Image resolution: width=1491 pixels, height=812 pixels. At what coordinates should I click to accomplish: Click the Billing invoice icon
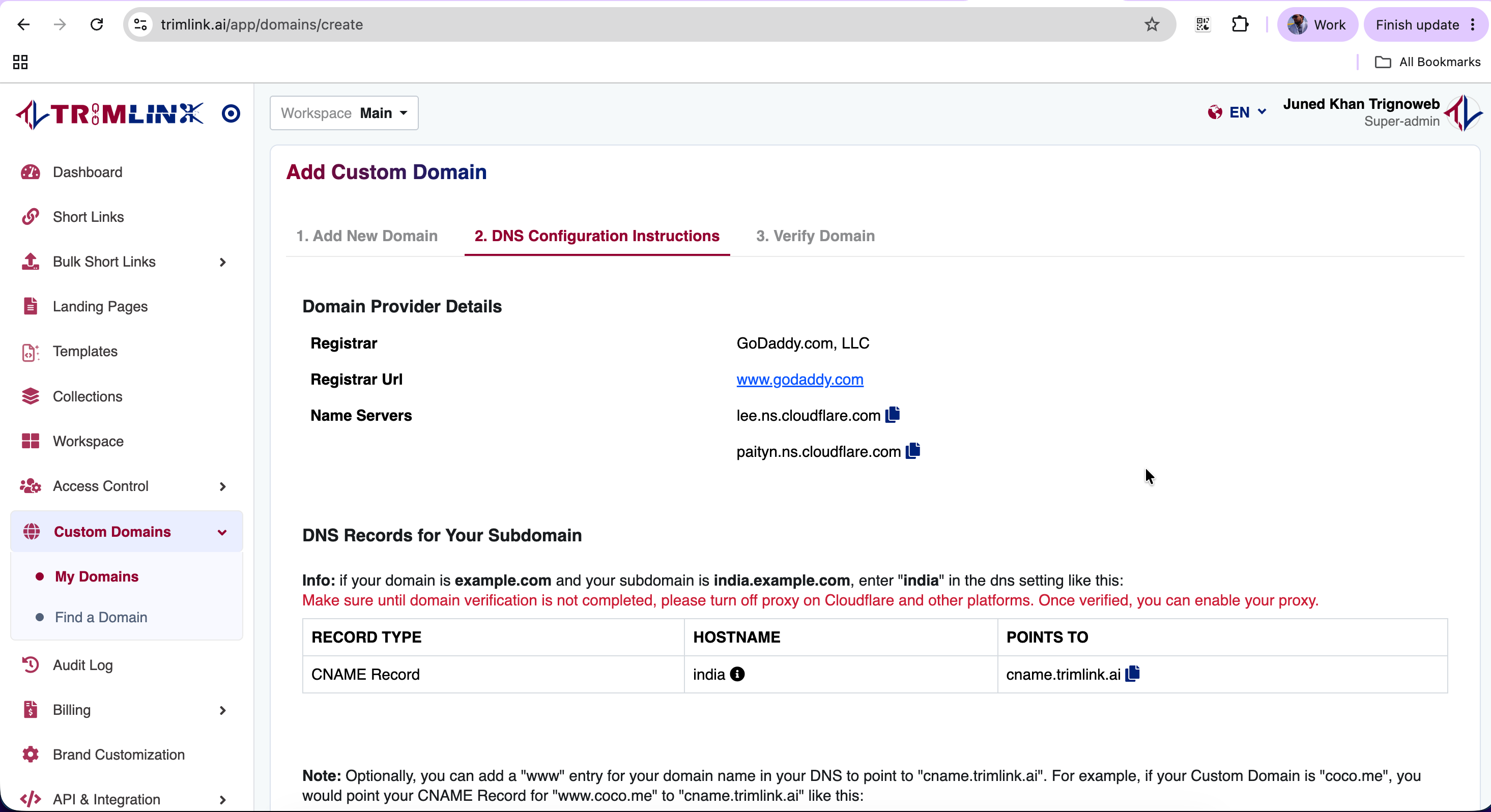click(x=30, y=710)
